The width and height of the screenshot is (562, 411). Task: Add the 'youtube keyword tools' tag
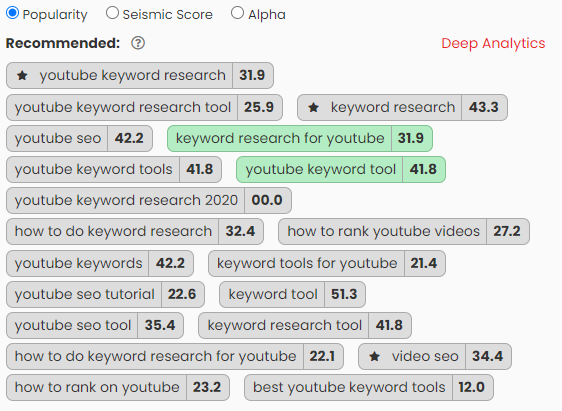point(114,169)
